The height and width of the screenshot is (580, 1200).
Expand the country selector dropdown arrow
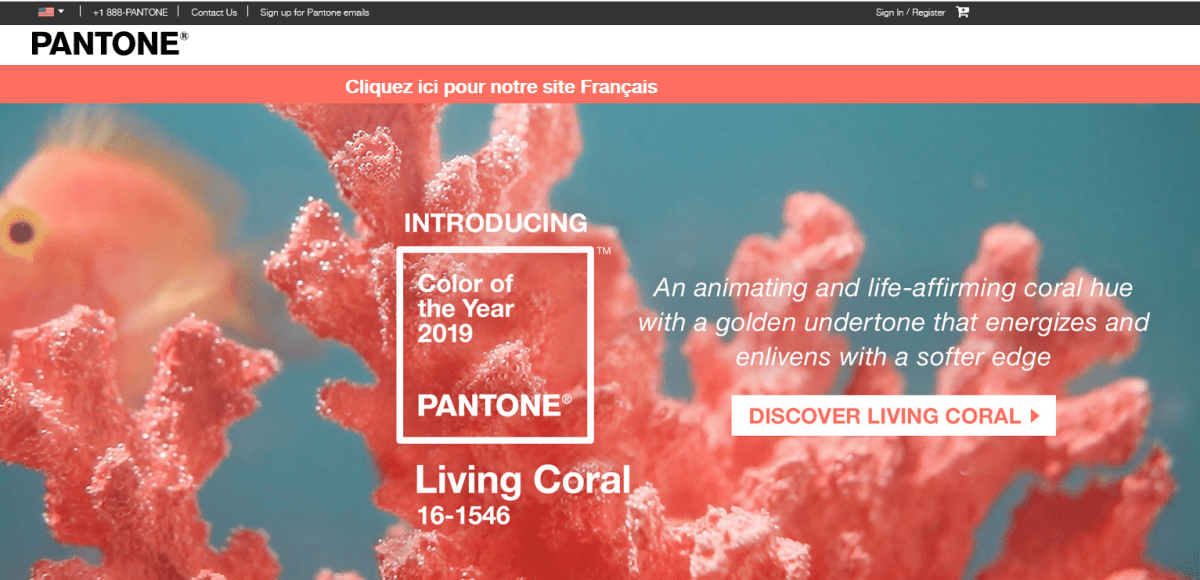click(x=61, y=12)
